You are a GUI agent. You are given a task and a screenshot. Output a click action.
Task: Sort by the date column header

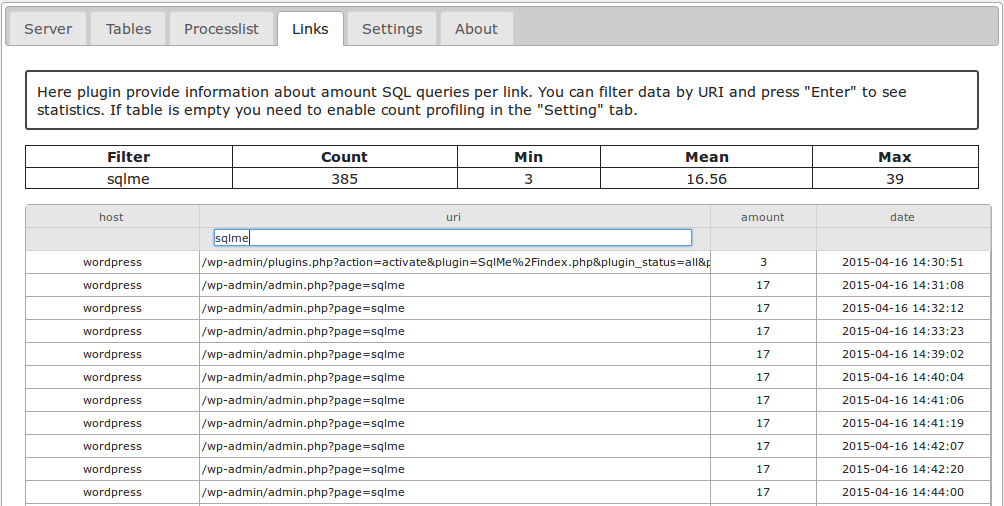tap(902, 217)
